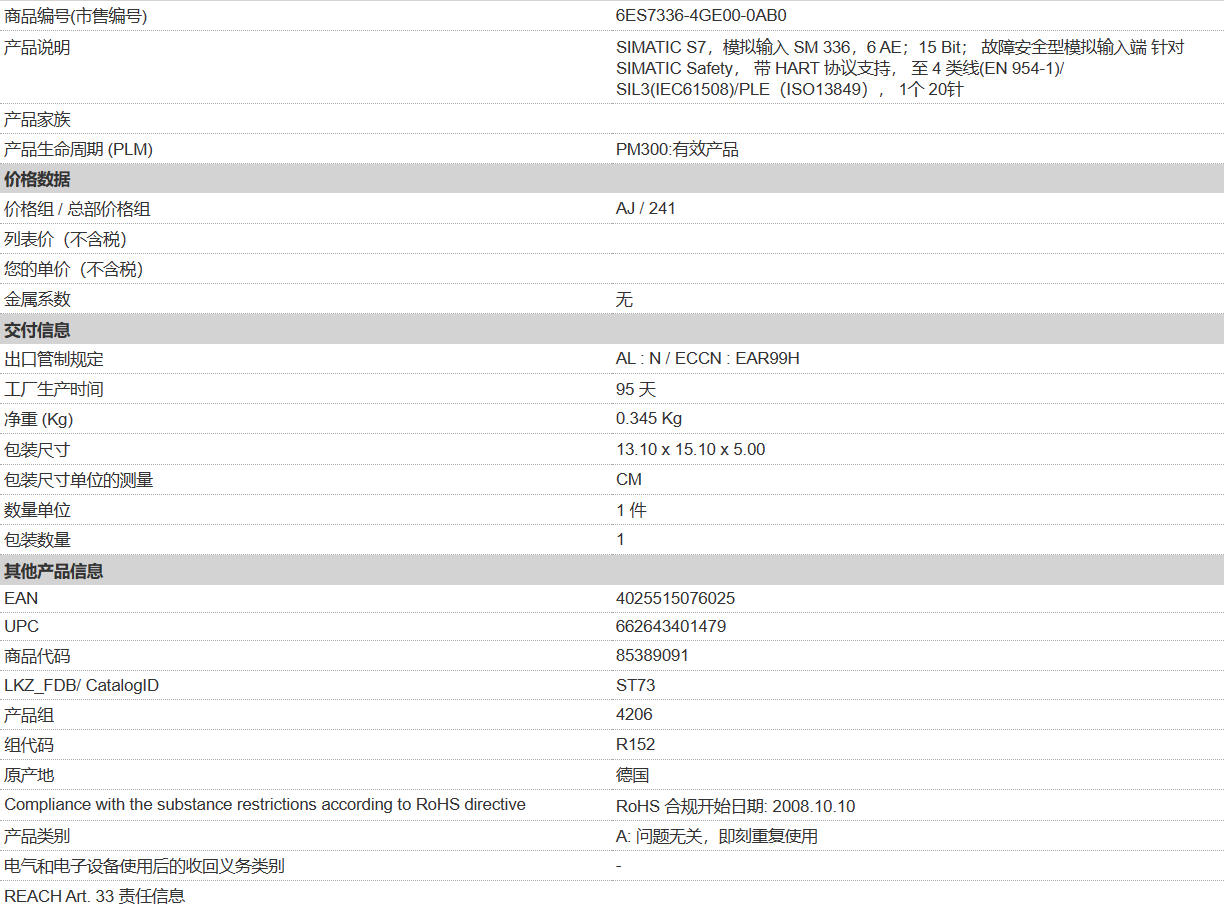Screen dimensions: 1227x912
Task: Select the 价格数据 section header
Action: click(38, 179)
